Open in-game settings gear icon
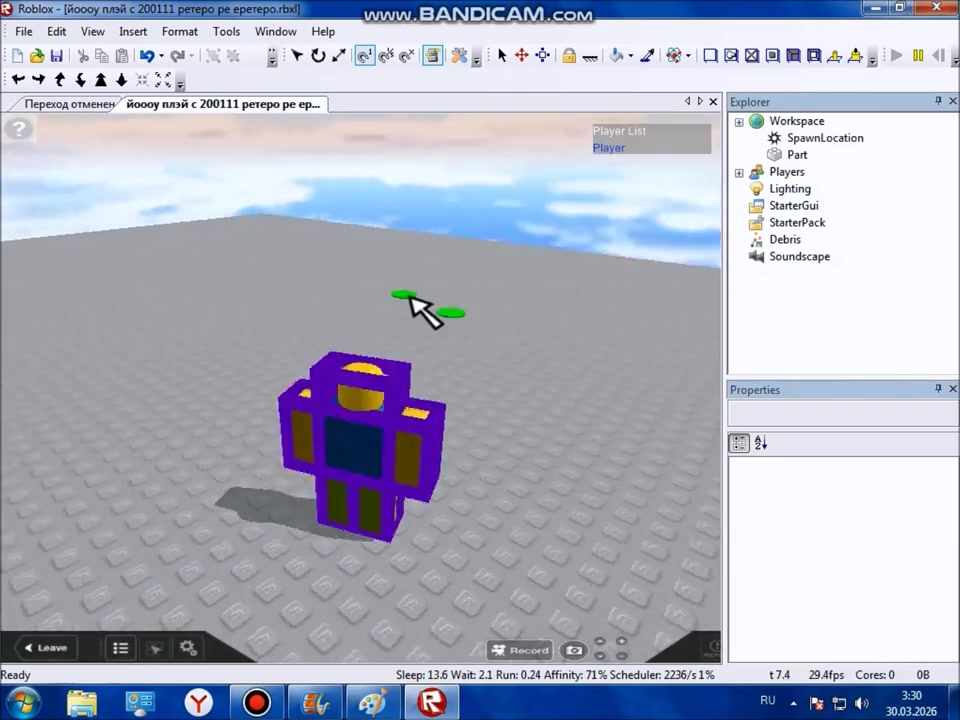 [x=188, y=648]
